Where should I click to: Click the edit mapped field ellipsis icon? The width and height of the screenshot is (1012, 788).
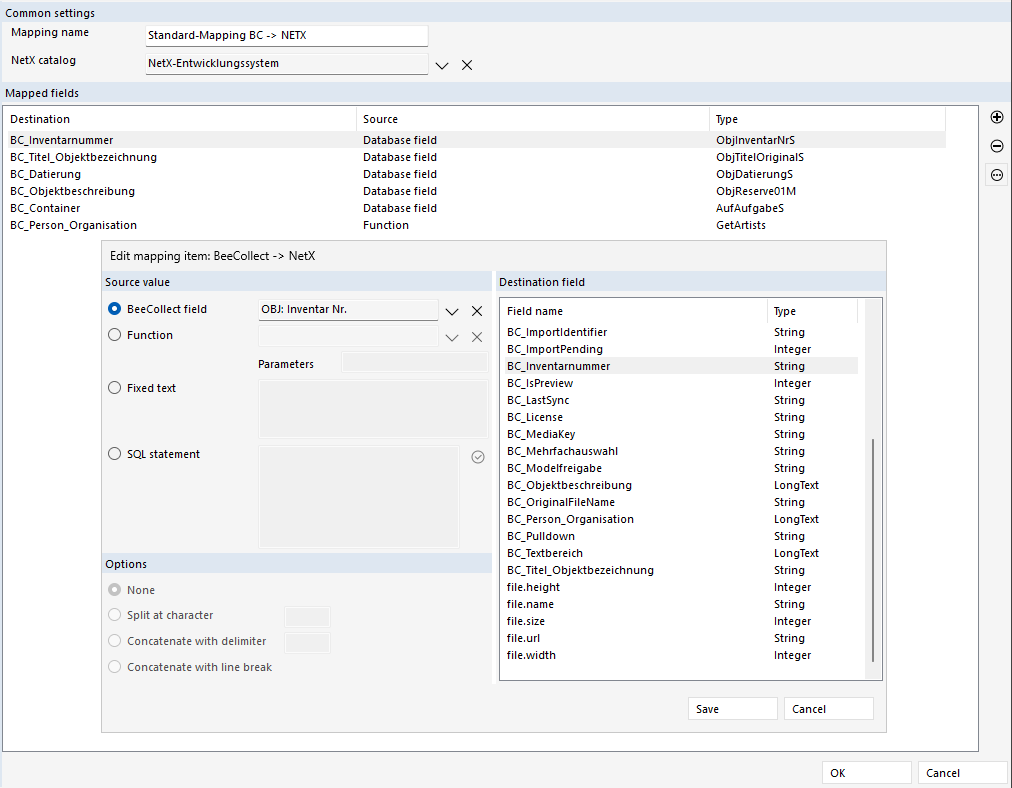(996, 175)
